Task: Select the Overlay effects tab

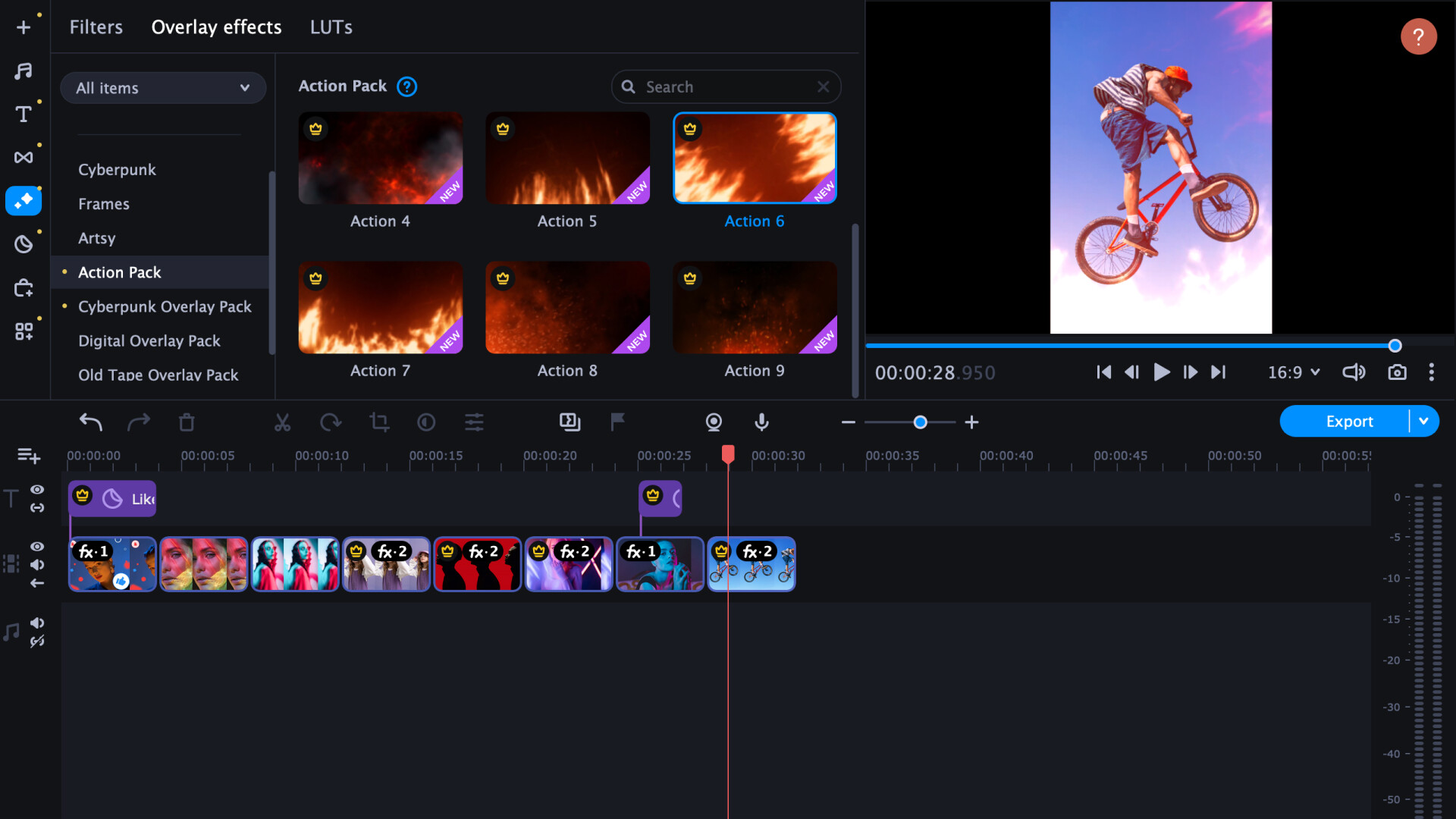Action: coord(216,27)
